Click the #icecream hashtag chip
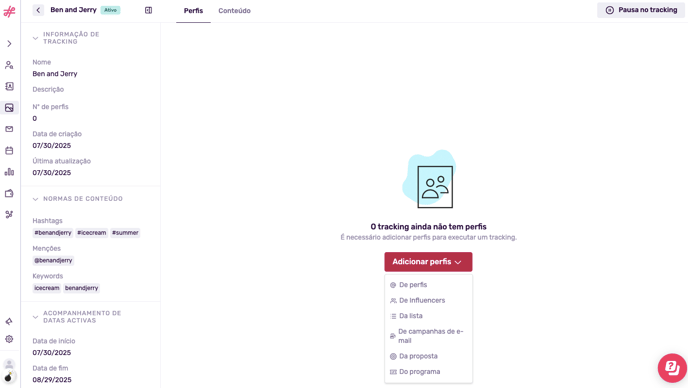The width and height of the screenshot is (688, 388). click(92, 233)
